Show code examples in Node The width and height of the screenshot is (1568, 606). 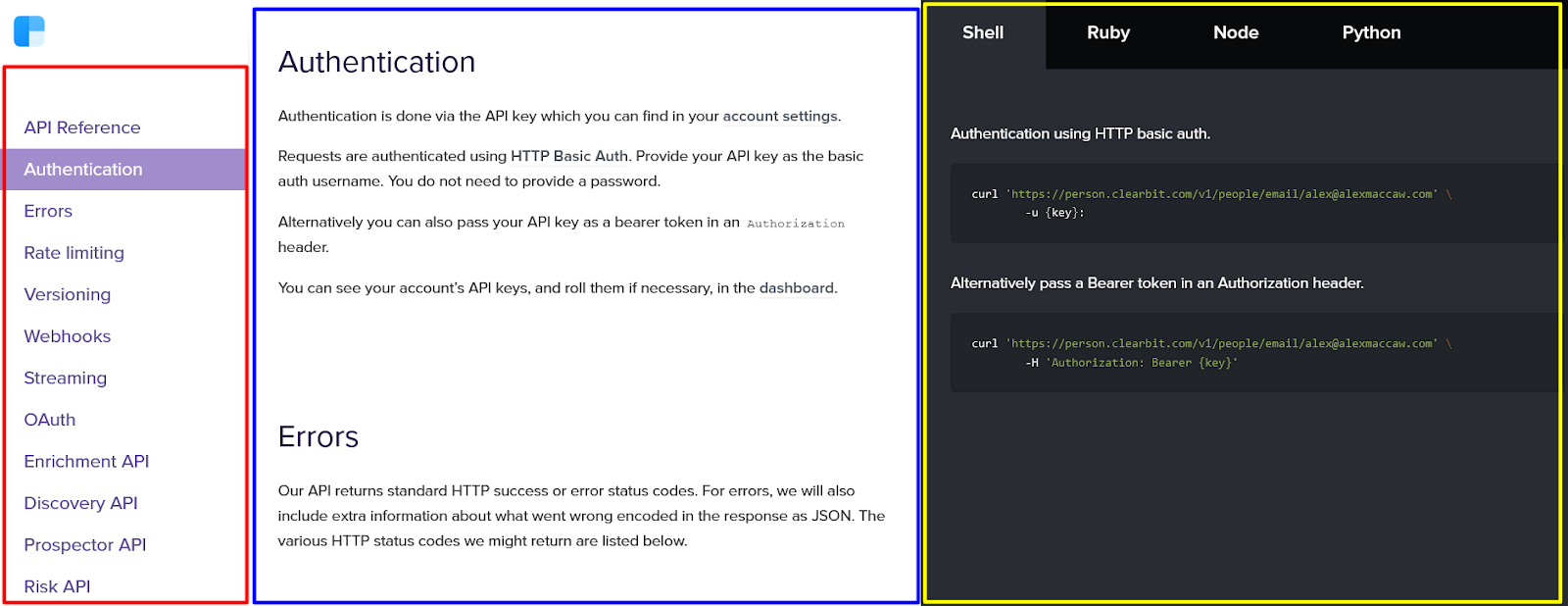pyautogui.click(x=1236, y=32)
